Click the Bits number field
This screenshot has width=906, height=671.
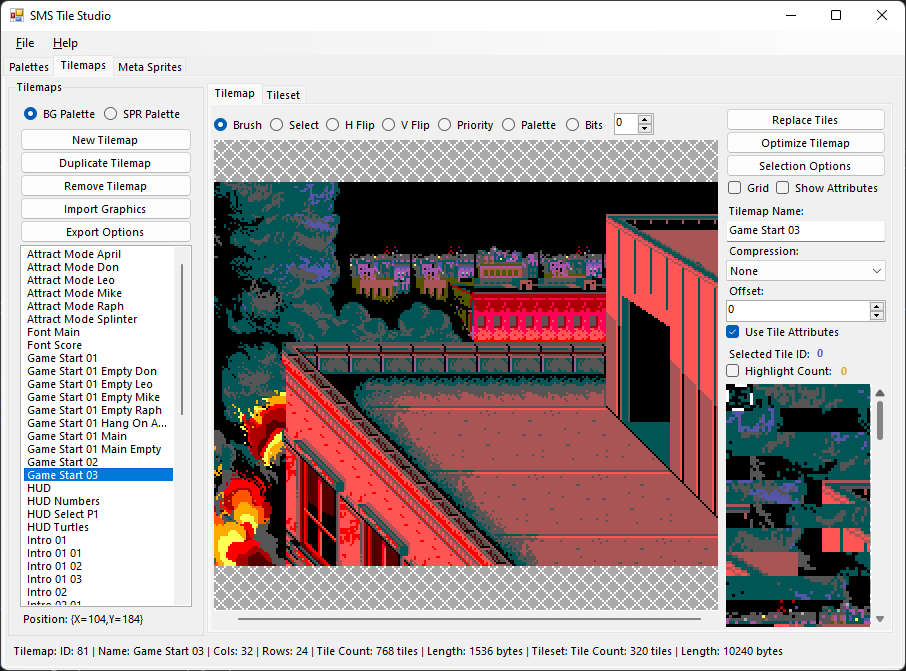point(626,124)
